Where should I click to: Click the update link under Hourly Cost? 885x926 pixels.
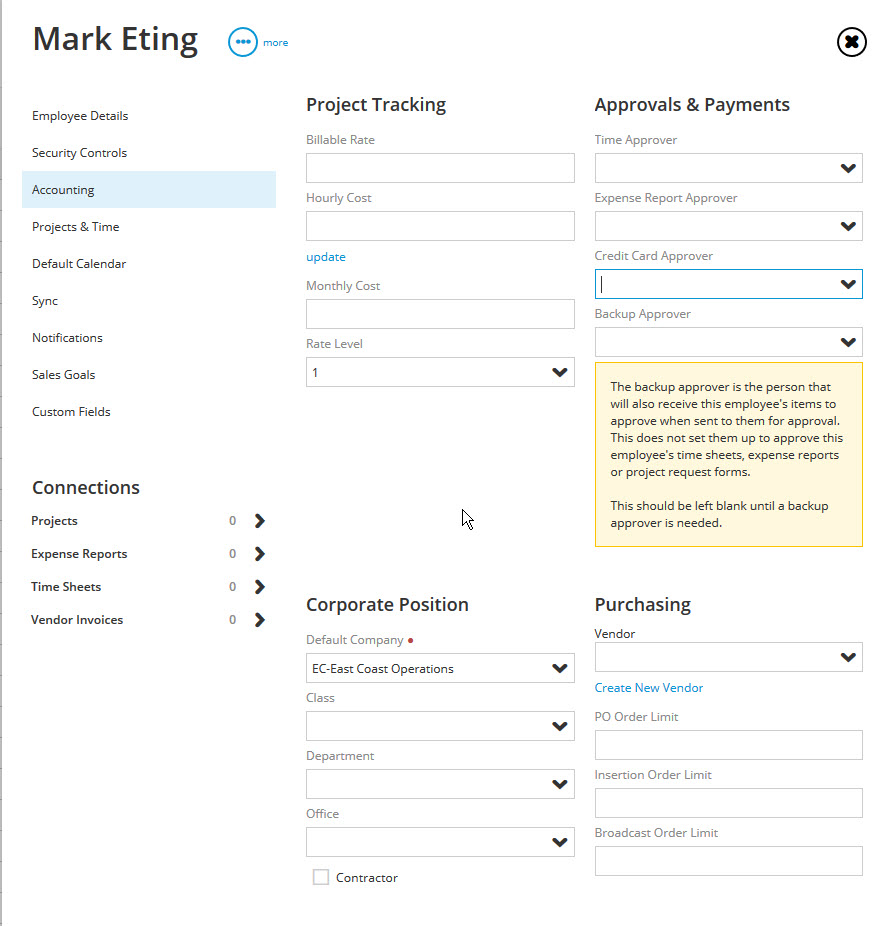click(x=326, y=257)
